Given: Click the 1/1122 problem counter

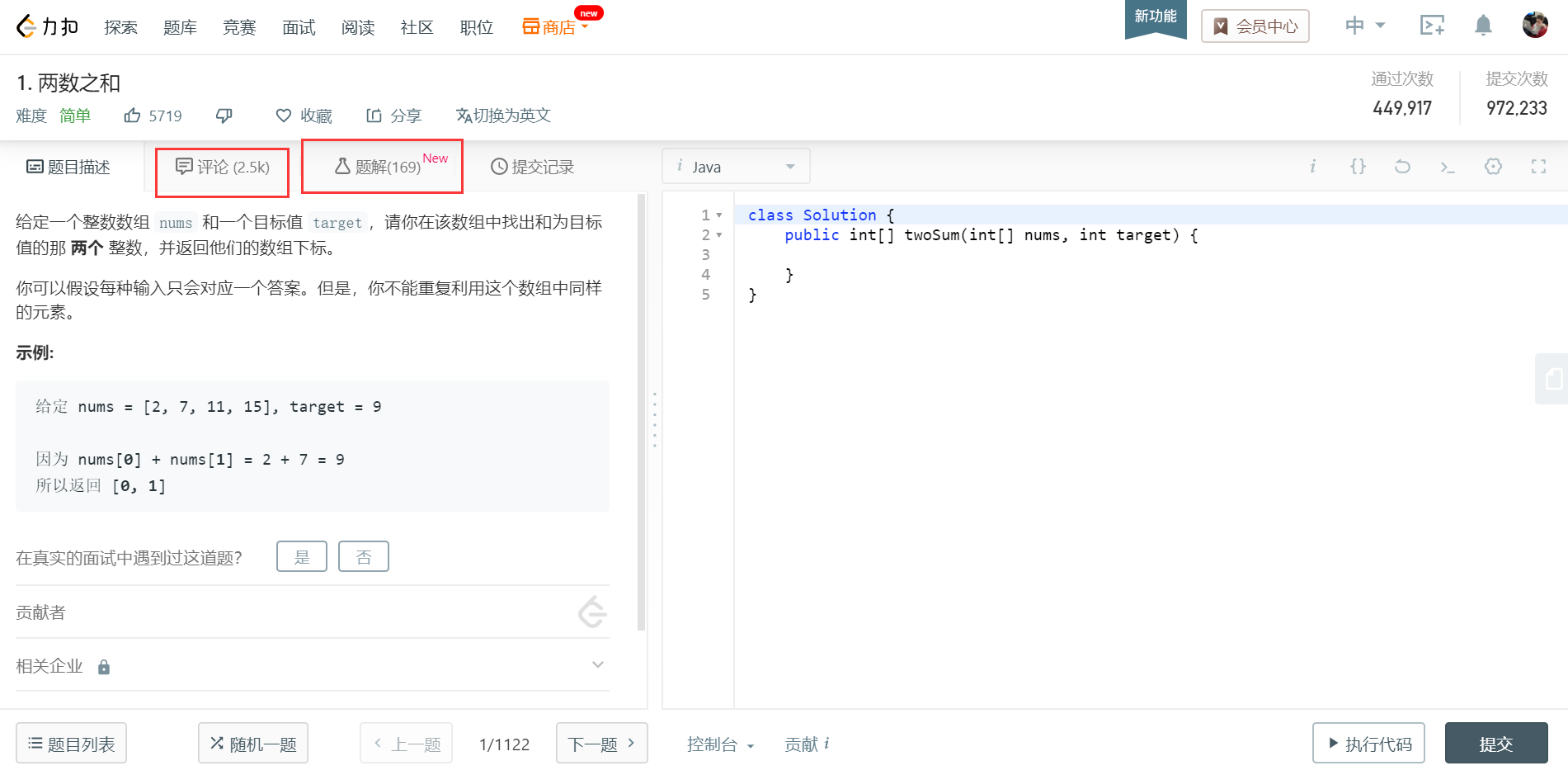Looking at the screenshot, I should pyautogui.click(x=505, y=744).
